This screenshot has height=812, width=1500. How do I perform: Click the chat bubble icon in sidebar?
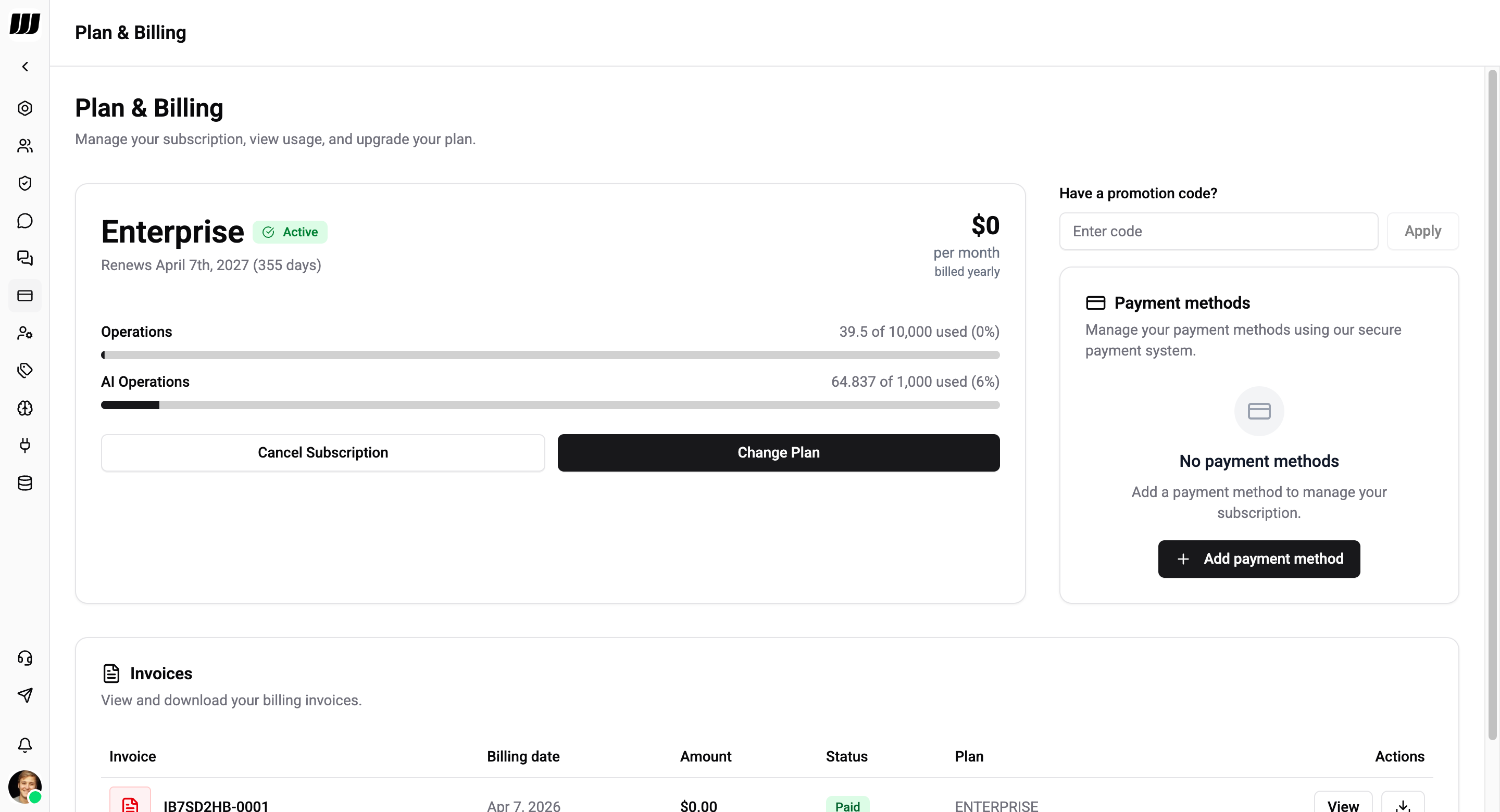(x=25, y=221)
